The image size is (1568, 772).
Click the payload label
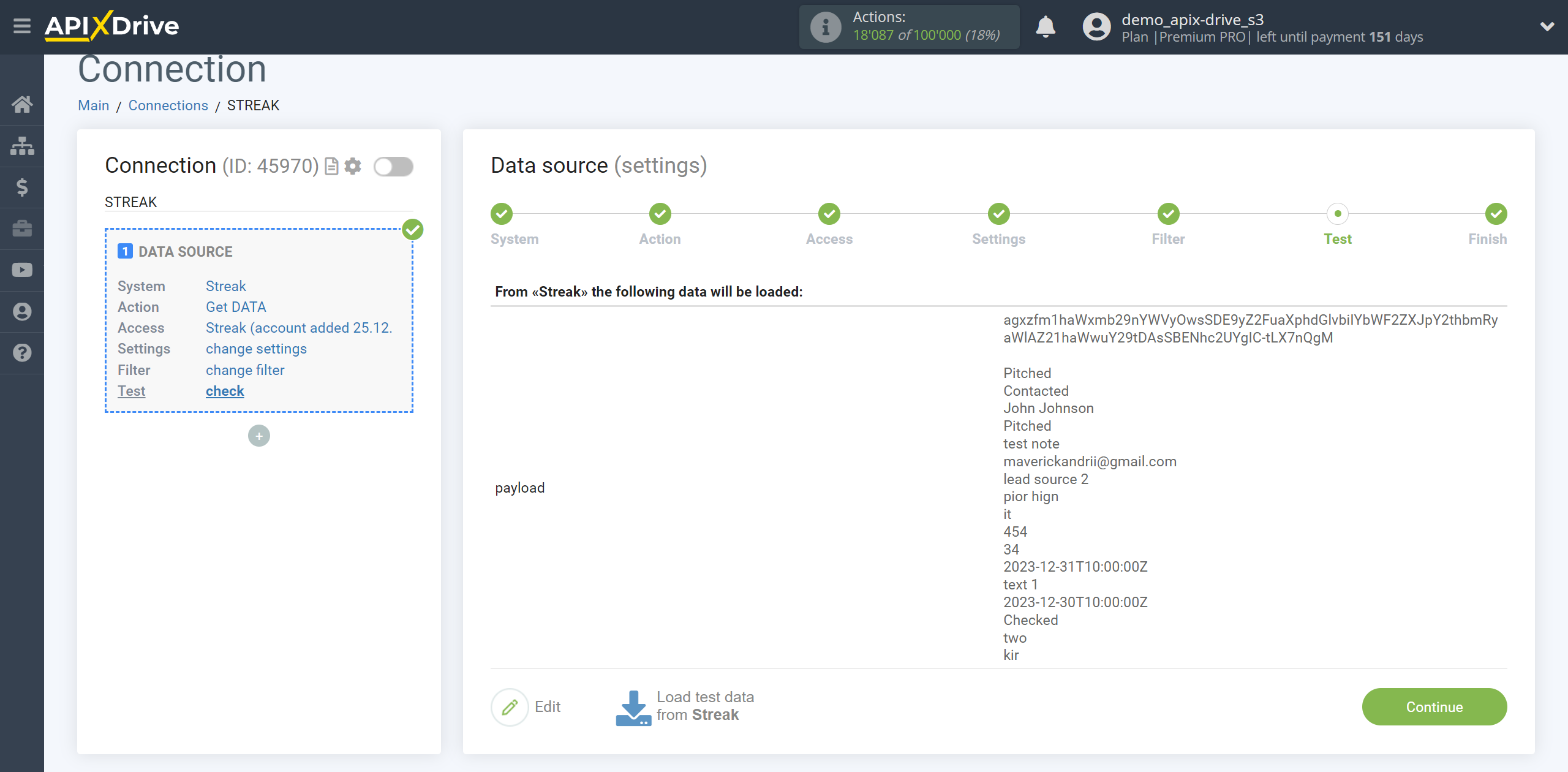pyautogui.click(x=520, y=488)
